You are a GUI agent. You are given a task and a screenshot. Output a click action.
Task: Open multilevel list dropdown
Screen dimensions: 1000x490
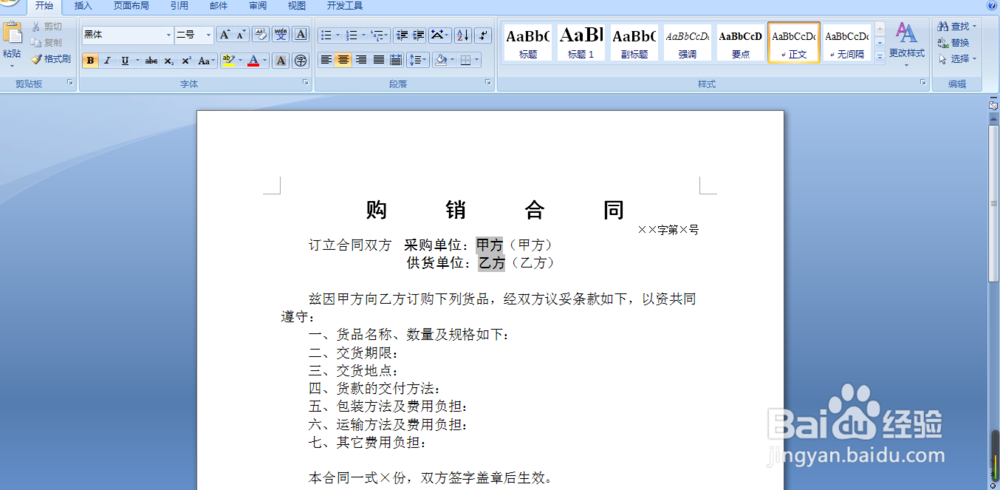[x=387, y=34]
